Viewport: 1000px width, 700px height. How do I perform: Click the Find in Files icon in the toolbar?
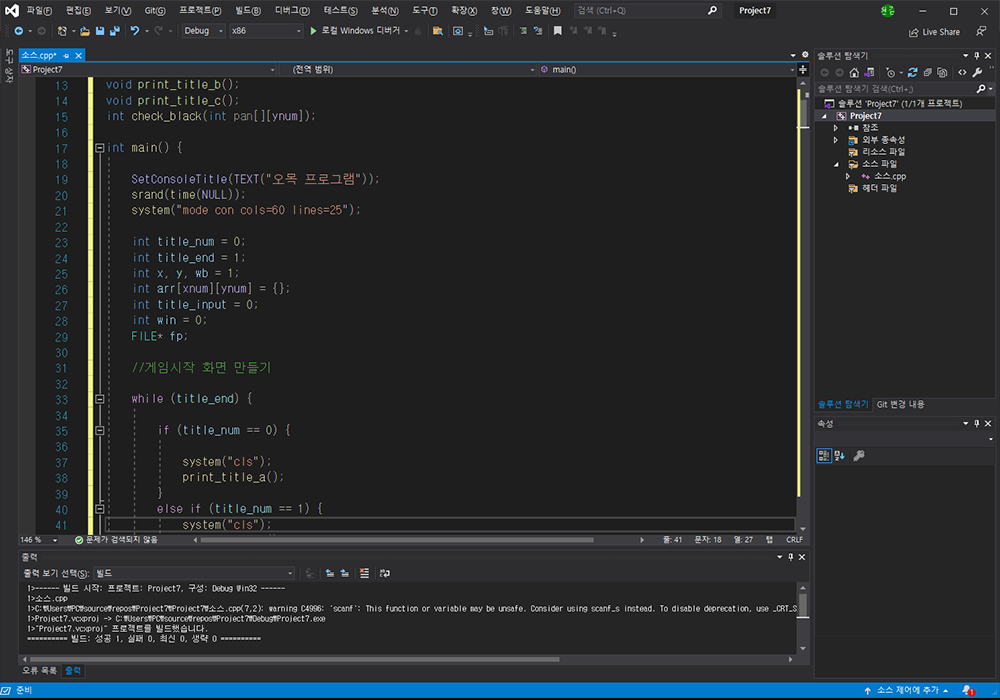coord(438,31)
